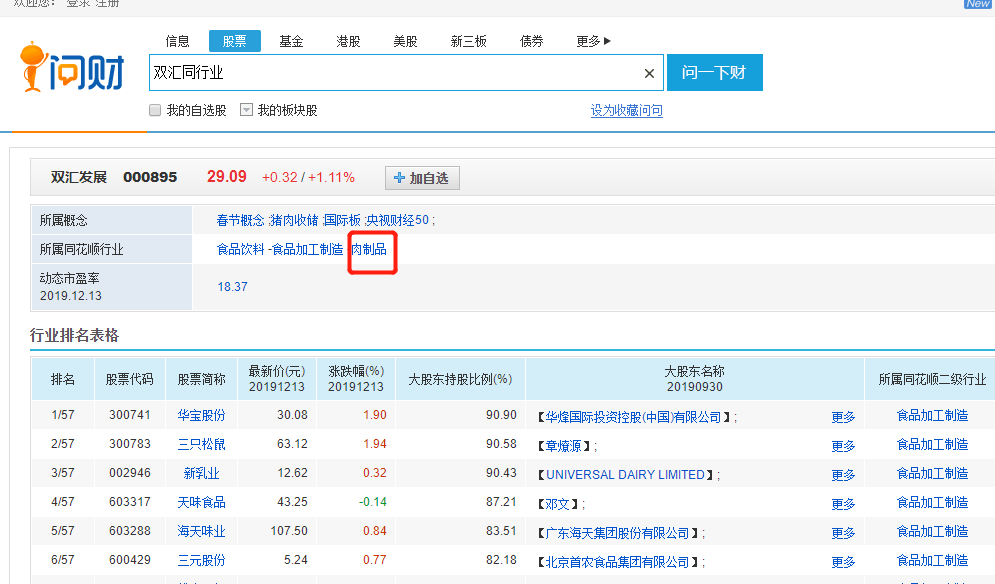995x584 pixels.
Task: Click the 加自选 button
Action: (422, 178)
